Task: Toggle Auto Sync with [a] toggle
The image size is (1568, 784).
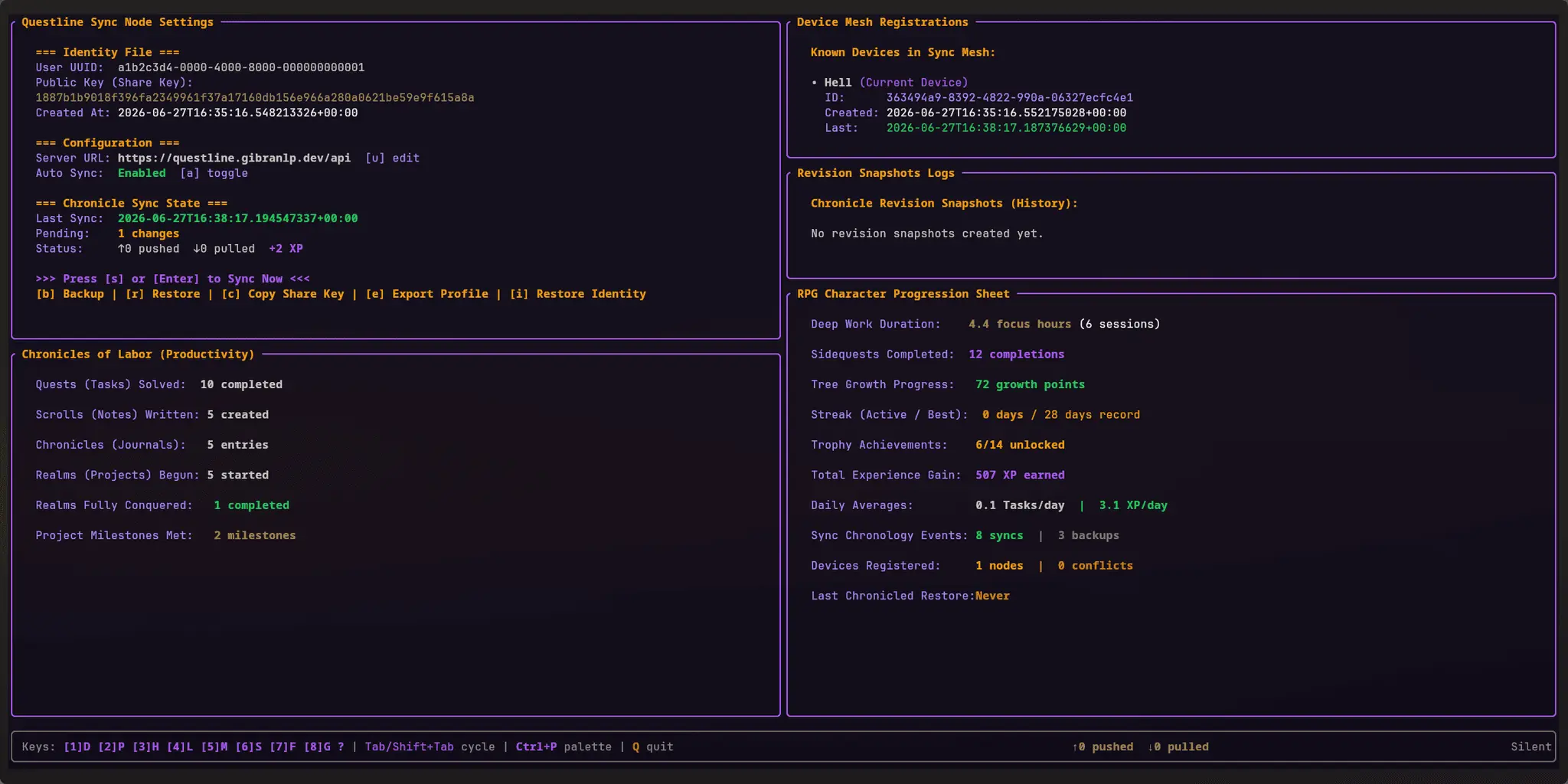Action: (x=214, y=173)
